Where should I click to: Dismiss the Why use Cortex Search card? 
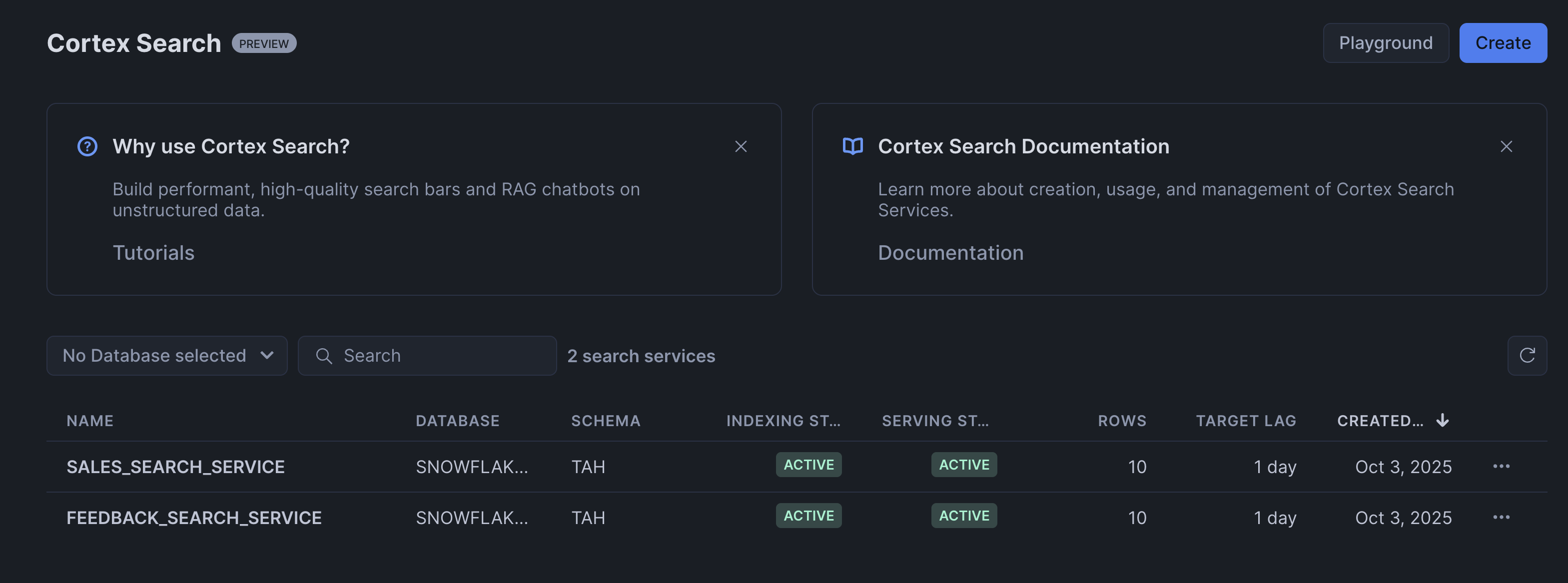(x=741, y=147)
